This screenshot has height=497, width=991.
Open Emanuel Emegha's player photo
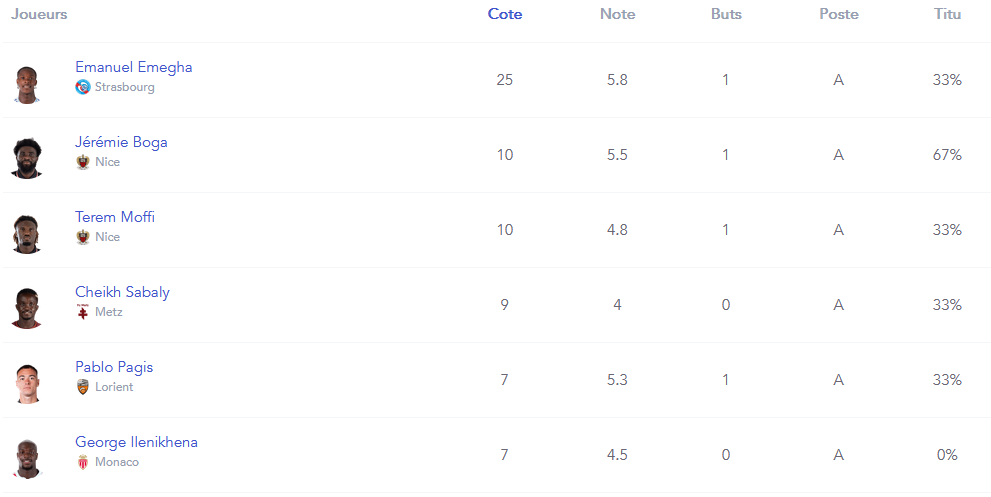[x=27, y=84]
